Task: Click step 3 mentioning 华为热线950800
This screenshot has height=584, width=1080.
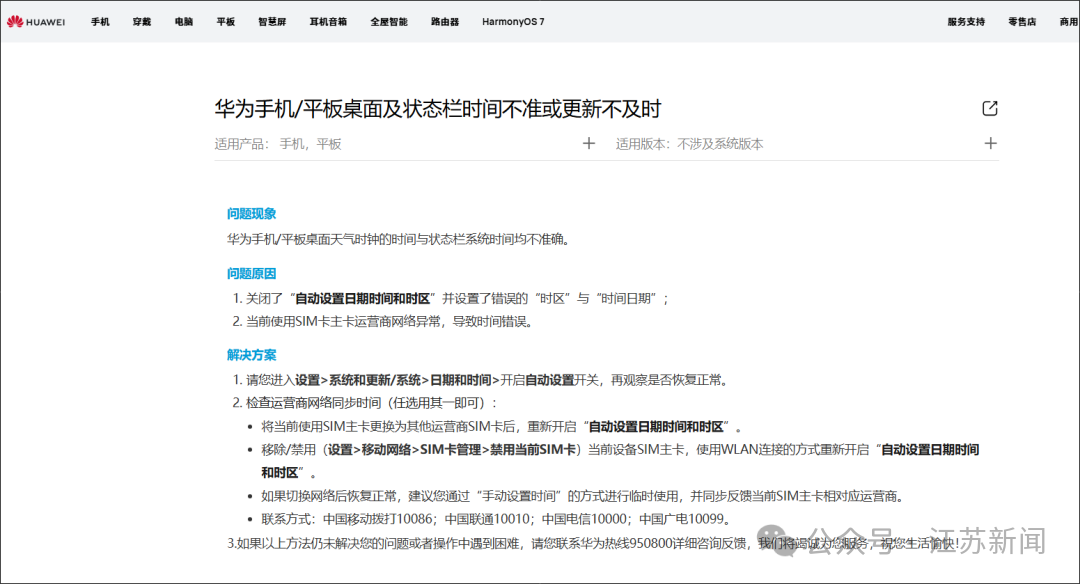Action: click(593, 543)
